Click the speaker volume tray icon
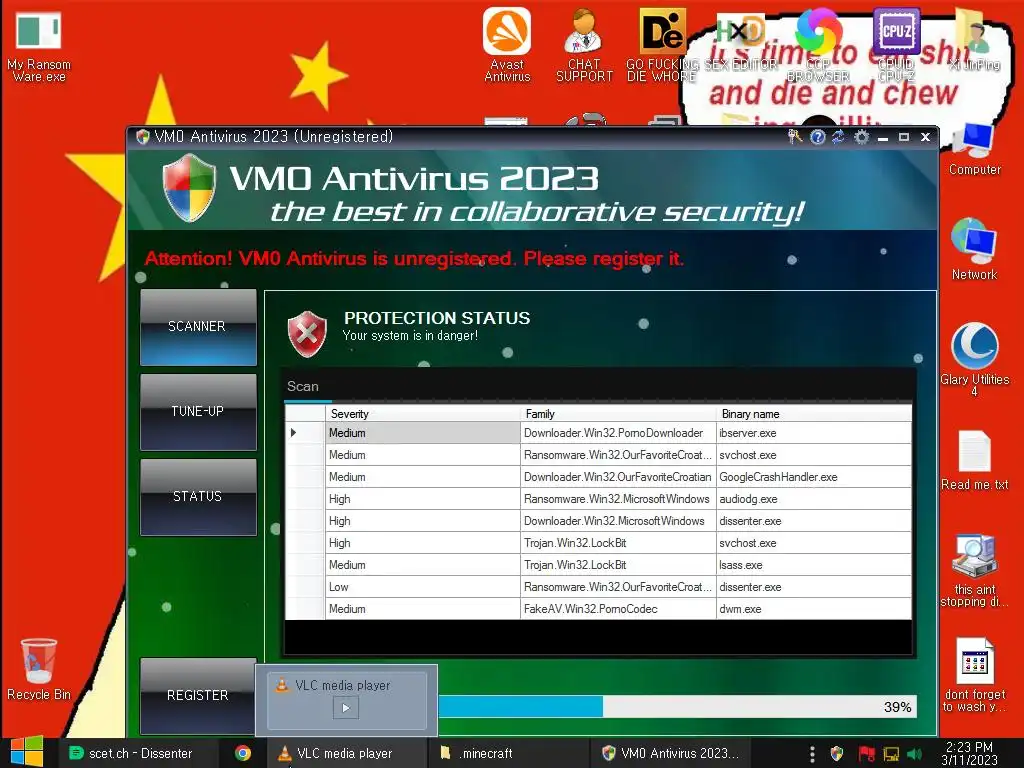 (x=915, y=754)
